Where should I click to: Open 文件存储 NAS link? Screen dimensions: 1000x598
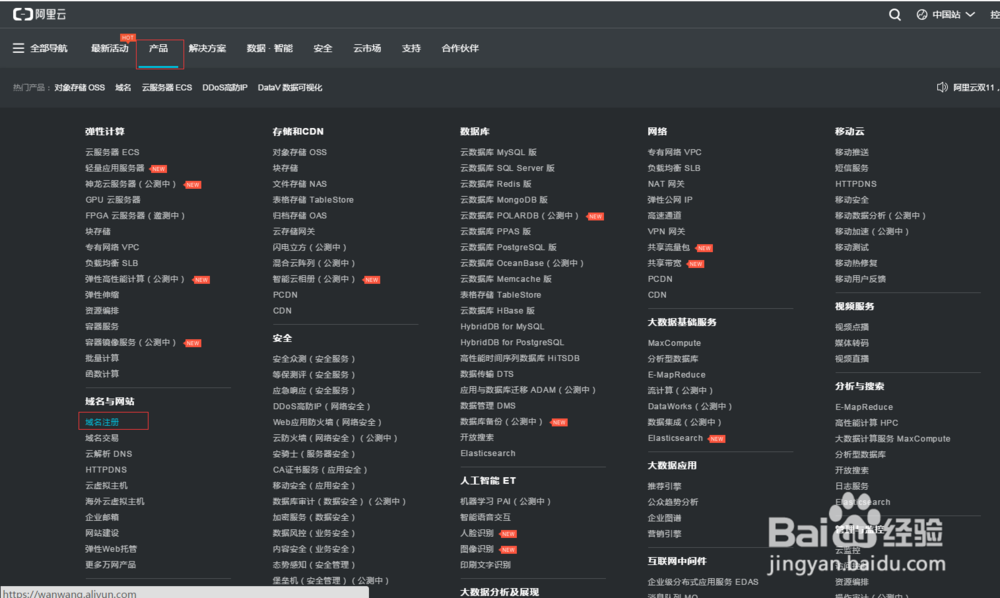pyautogui.click(x=300, y=184)
